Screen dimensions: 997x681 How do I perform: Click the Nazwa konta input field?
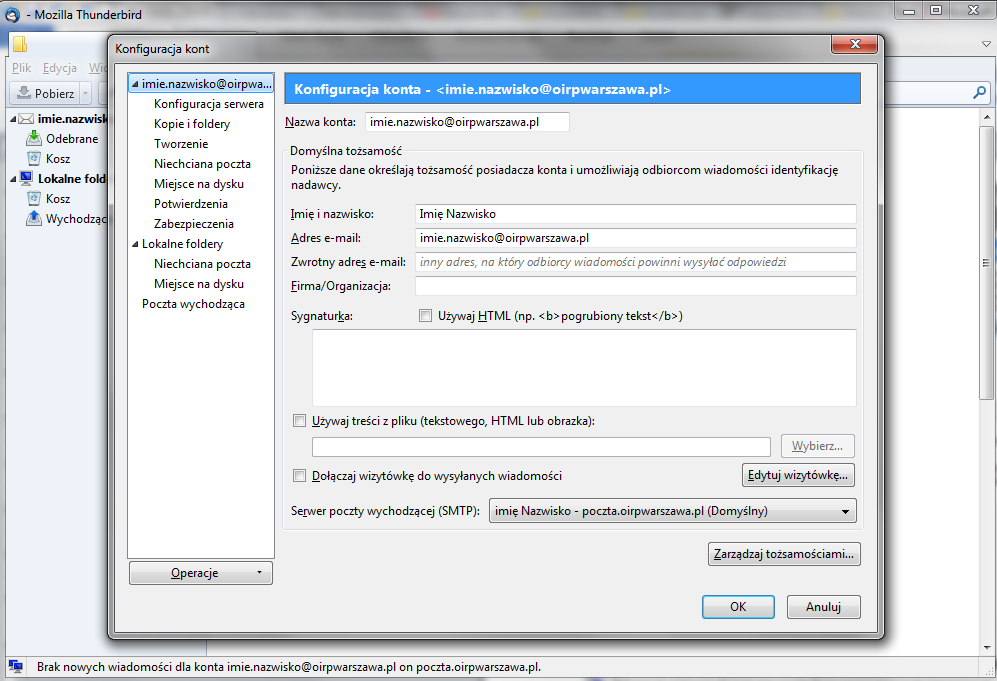point(467,122)
